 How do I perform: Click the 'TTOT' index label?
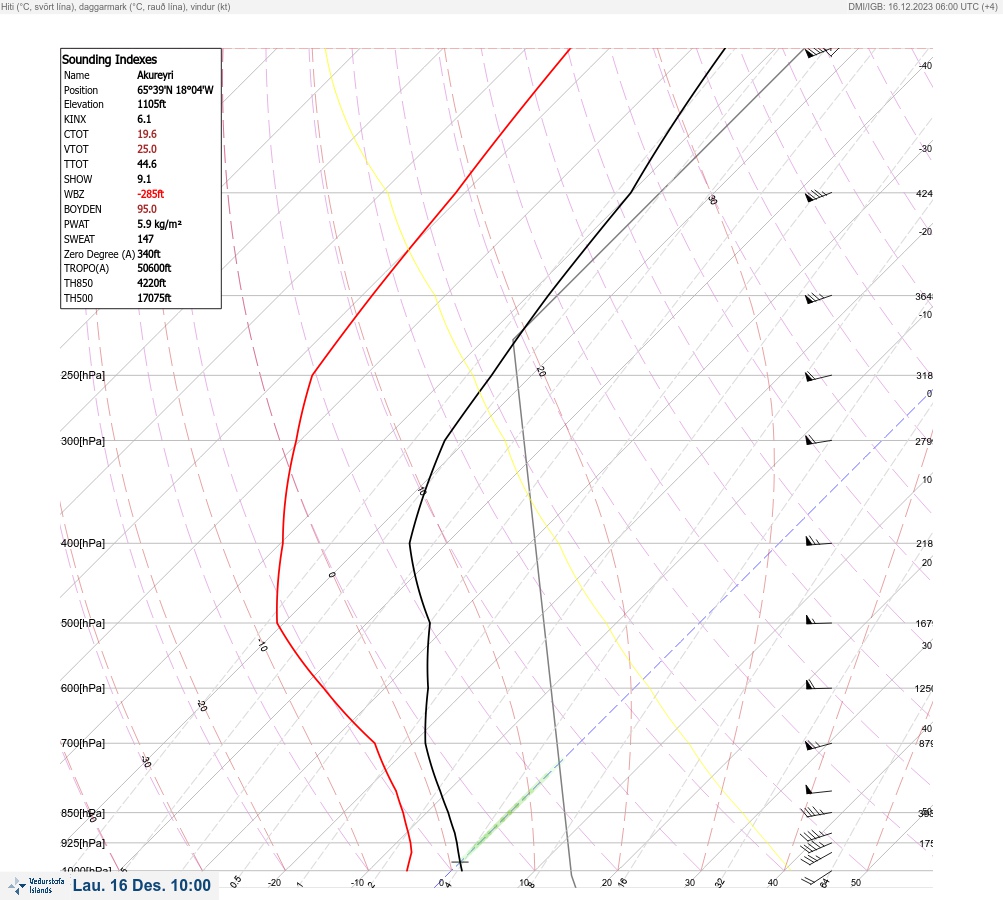coord(75,164)
